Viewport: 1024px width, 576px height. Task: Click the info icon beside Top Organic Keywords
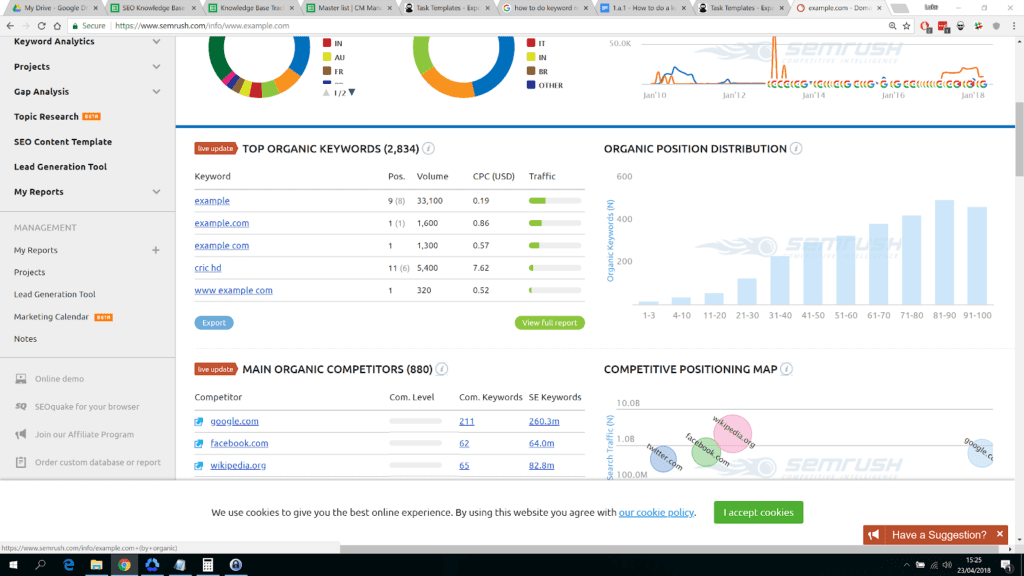[x=428, y=149]
